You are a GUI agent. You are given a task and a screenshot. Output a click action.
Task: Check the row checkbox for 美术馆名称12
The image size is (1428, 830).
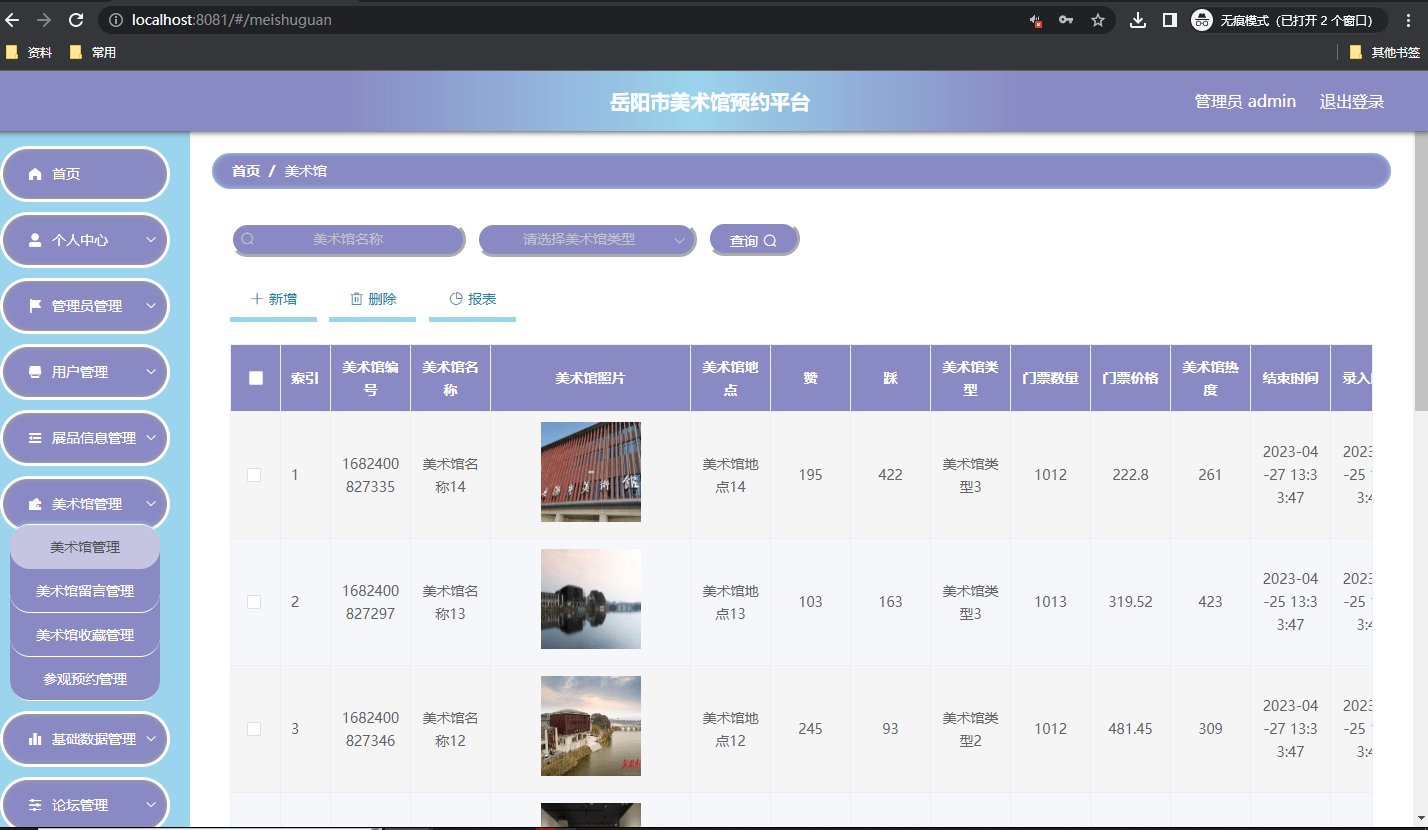[x=254, y=729]
